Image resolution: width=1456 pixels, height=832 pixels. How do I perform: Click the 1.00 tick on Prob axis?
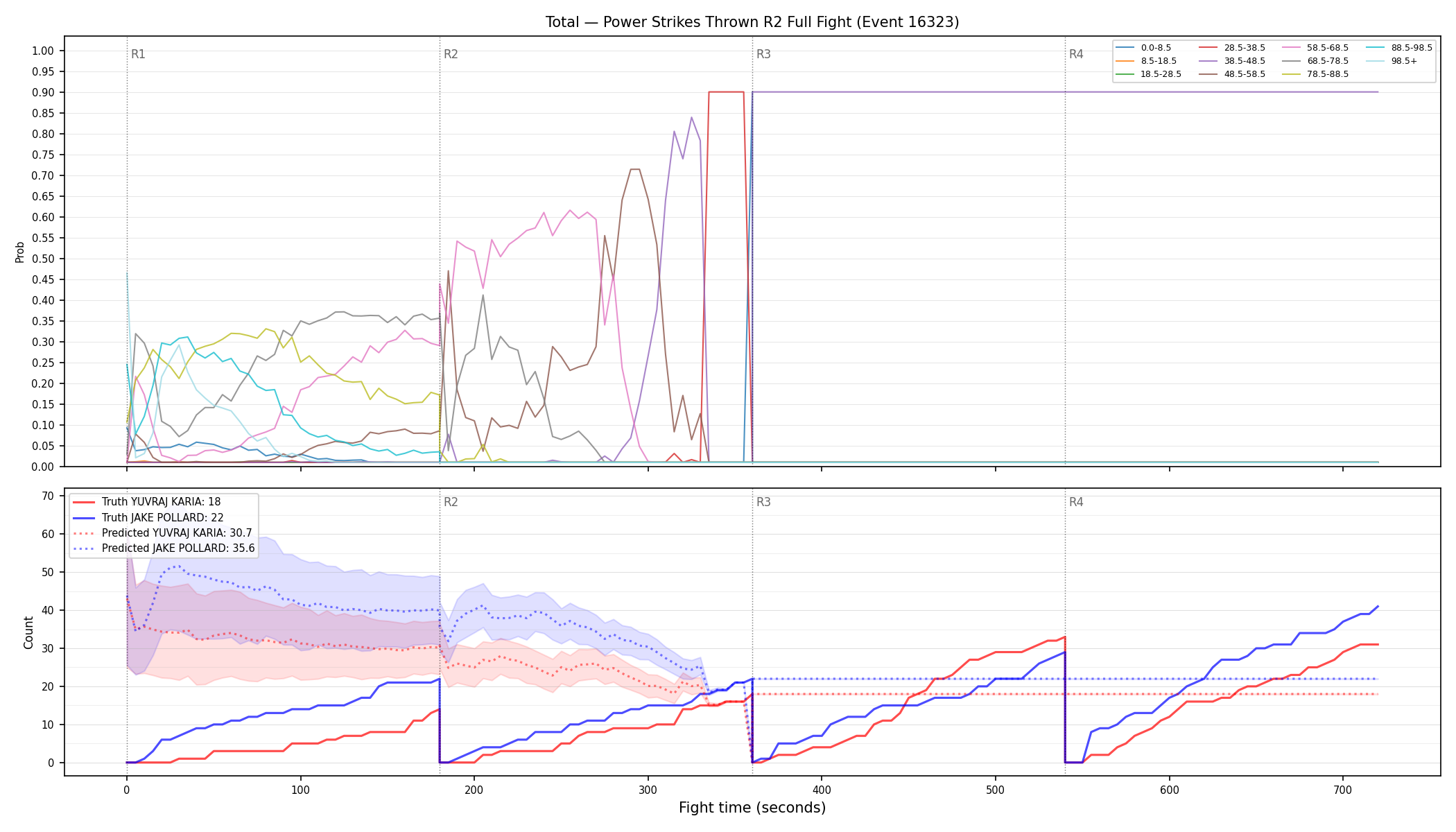[x=43, y=51]
